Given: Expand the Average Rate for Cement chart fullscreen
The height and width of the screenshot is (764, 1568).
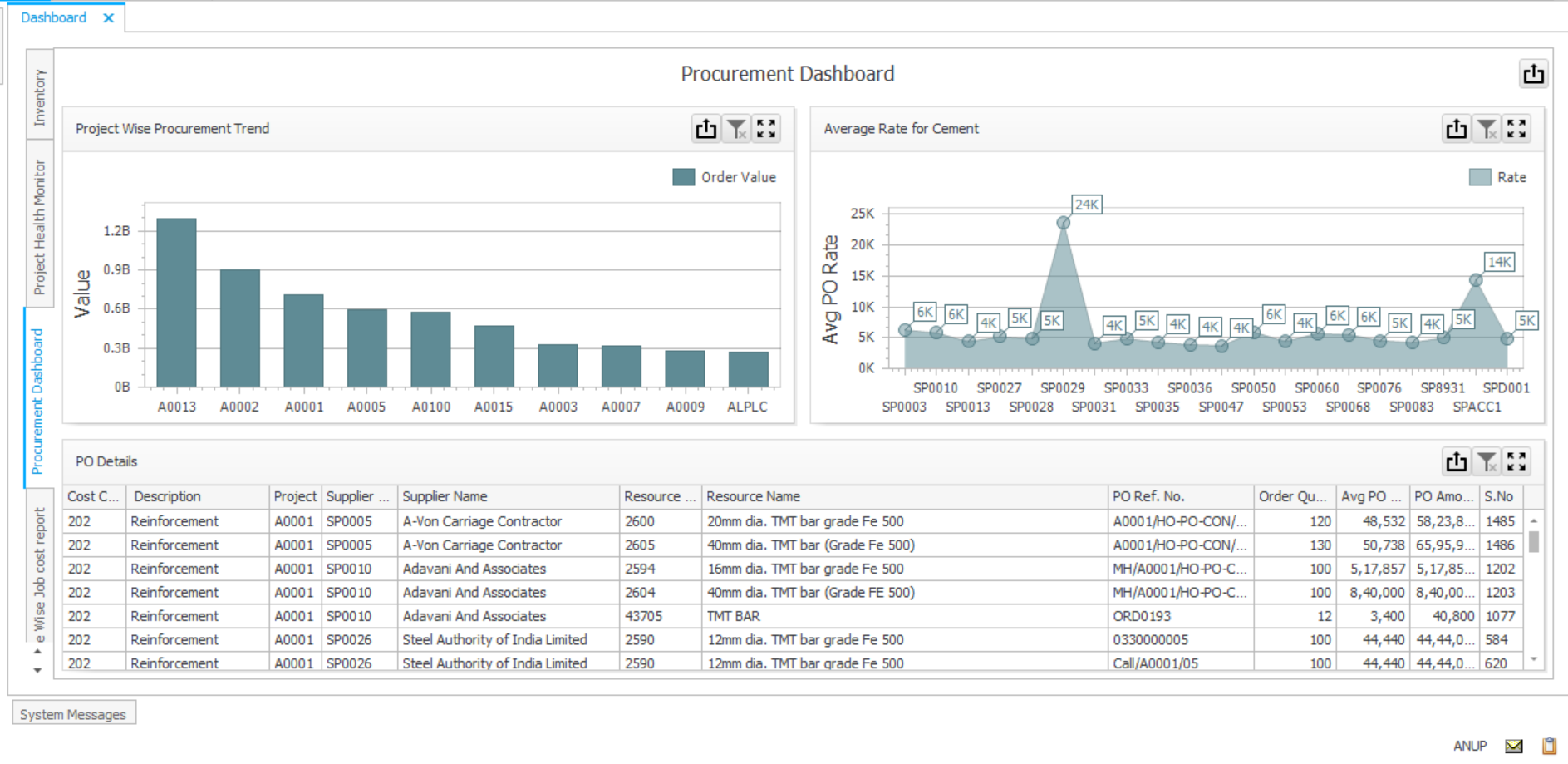Looking at the screenshot, I should click(x=1516, y=128).
